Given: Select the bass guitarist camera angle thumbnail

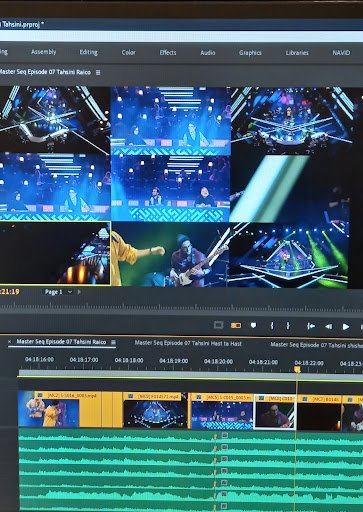Looking at the screenshot, I should (170, 254).
